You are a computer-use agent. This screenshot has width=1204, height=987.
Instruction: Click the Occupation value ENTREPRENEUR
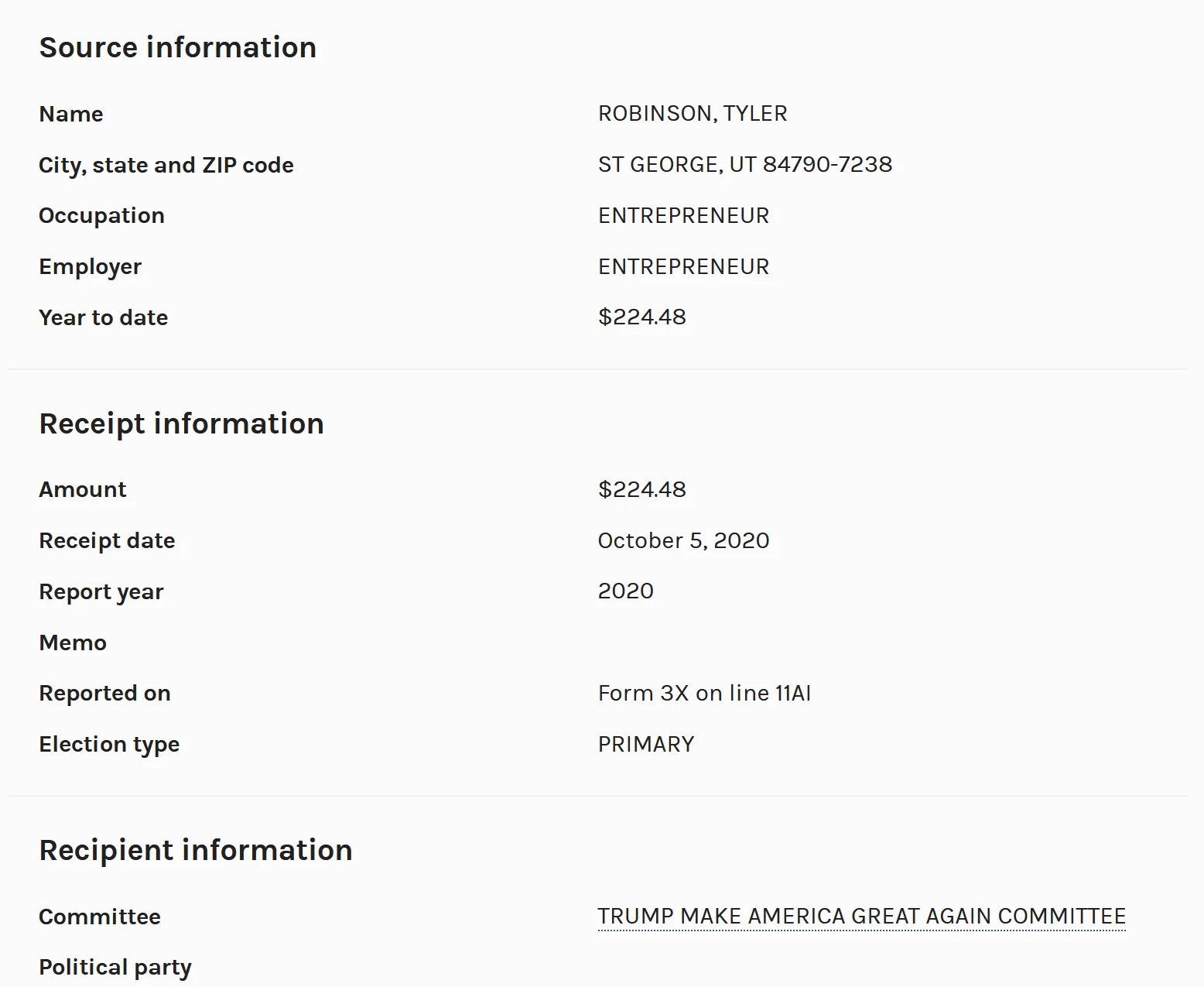coord(683,215)
